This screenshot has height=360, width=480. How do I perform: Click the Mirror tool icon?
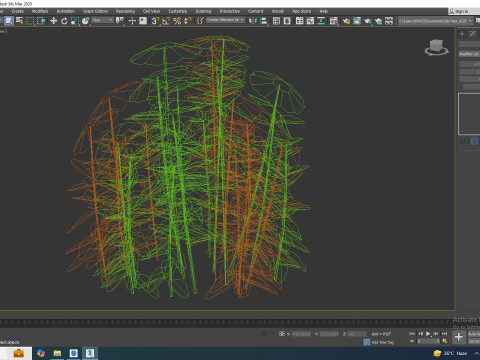point(253,21)
